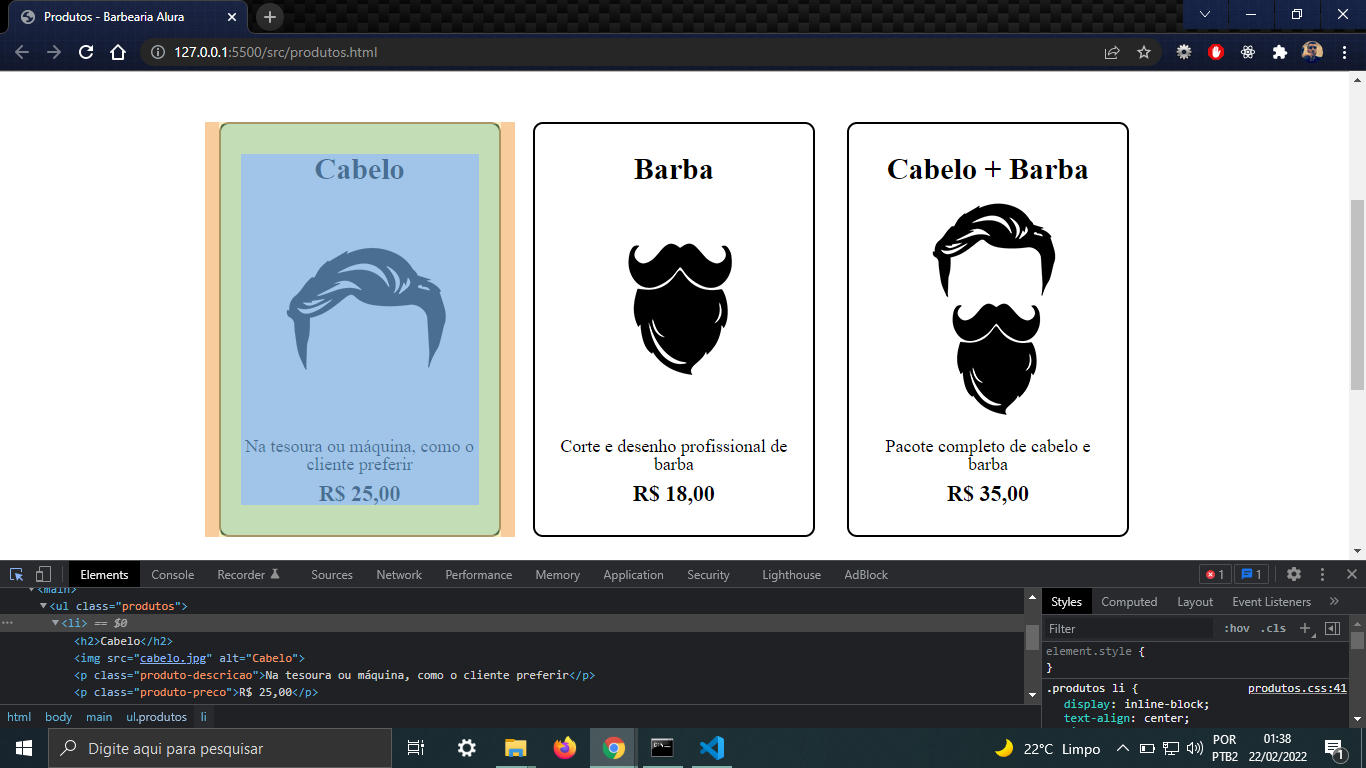This screenshot has width=1366, height=768.
Task: Collapse the selected li node arrow
Action: [x=55, y=623]
